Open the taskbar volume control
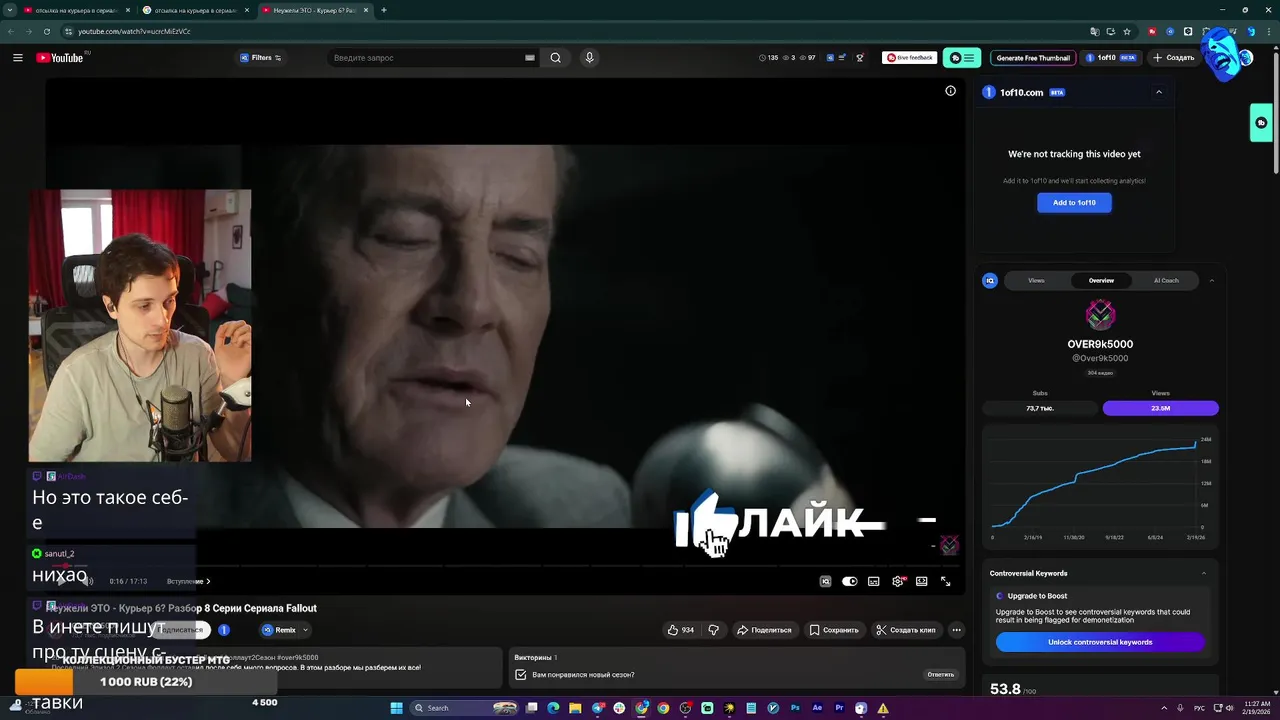This screenshot has height=720, width=1280. pos(1229,708)
